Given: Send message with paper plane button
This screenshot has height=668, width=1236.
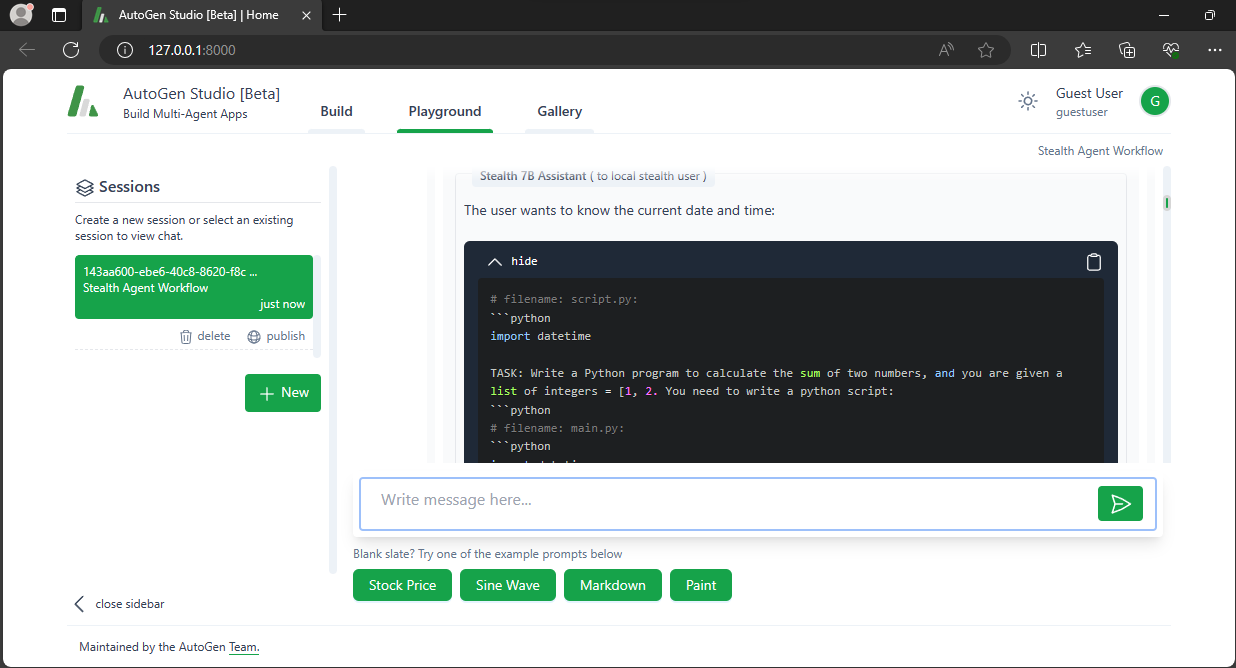Looking at the screenshot, I should click(1120, 504).
